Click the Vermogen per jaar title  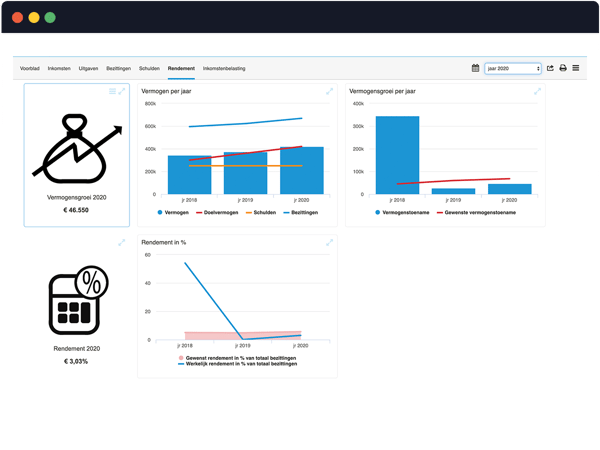click(x=166, y=91)
